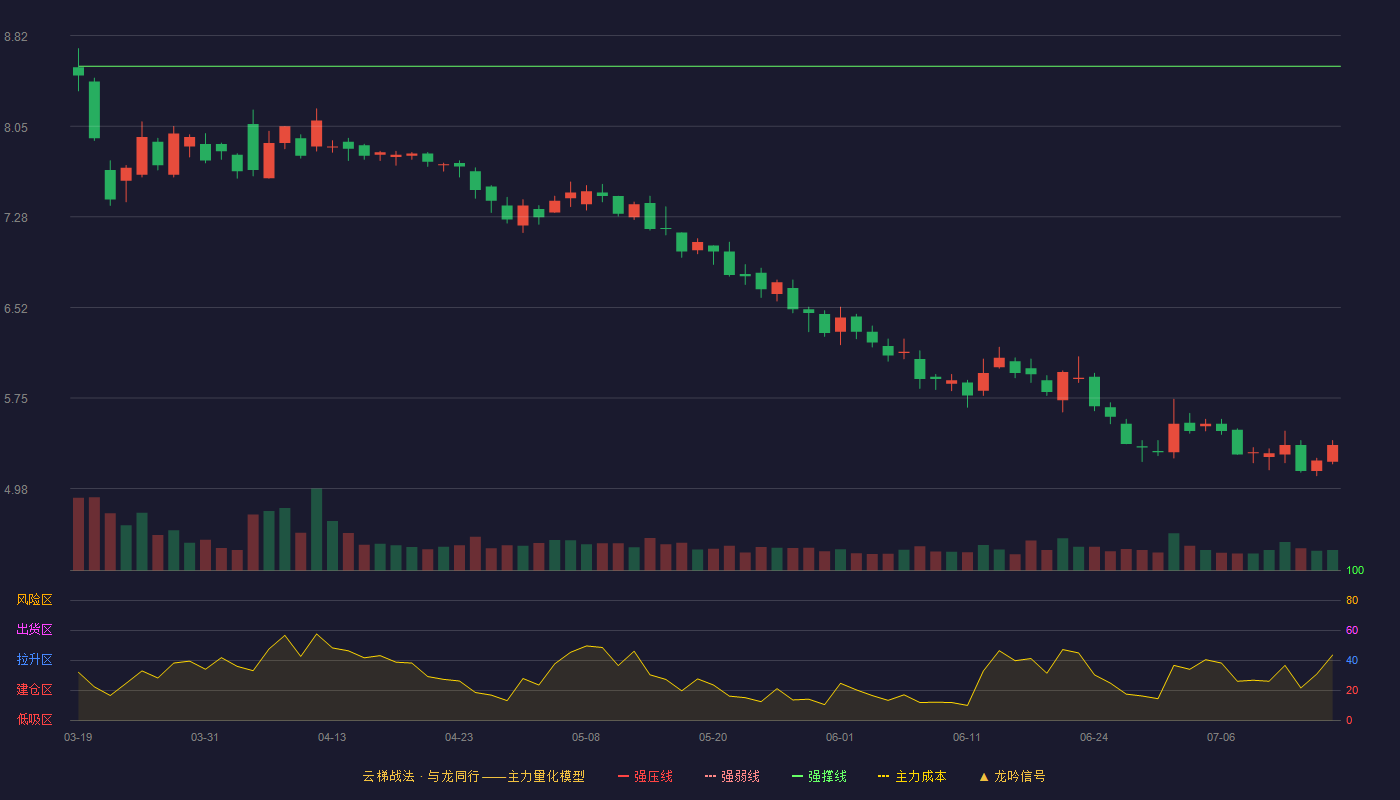The height and width of the screenshot is (800, 1400).
Task: Click the magenta 60 indicator scale value
Action: pyautogui.click(x=1352, y=630)
